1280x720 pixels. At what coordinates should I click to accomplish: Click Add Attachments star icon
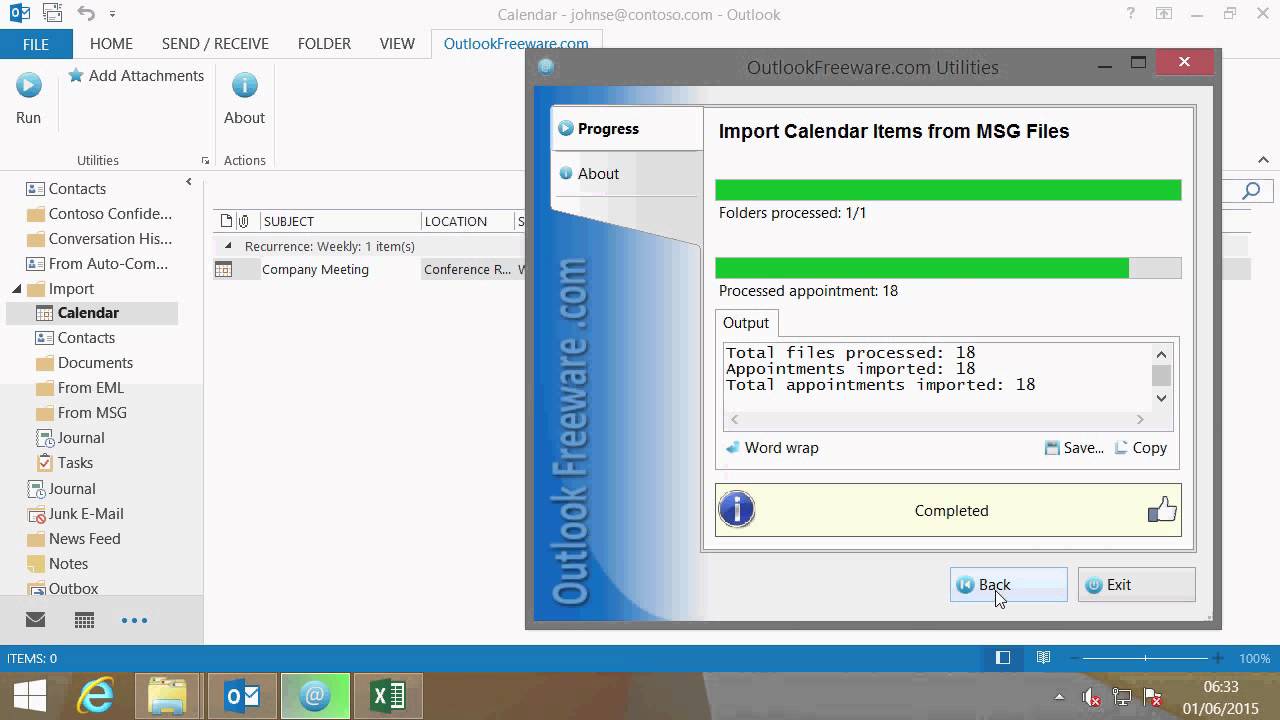point(76,75)
